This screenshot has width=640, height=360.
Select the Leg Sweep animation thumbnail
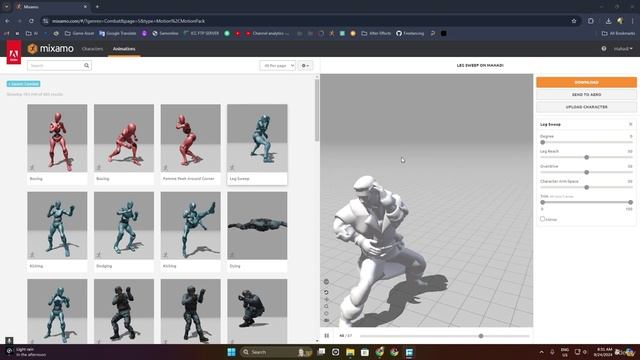257,138
